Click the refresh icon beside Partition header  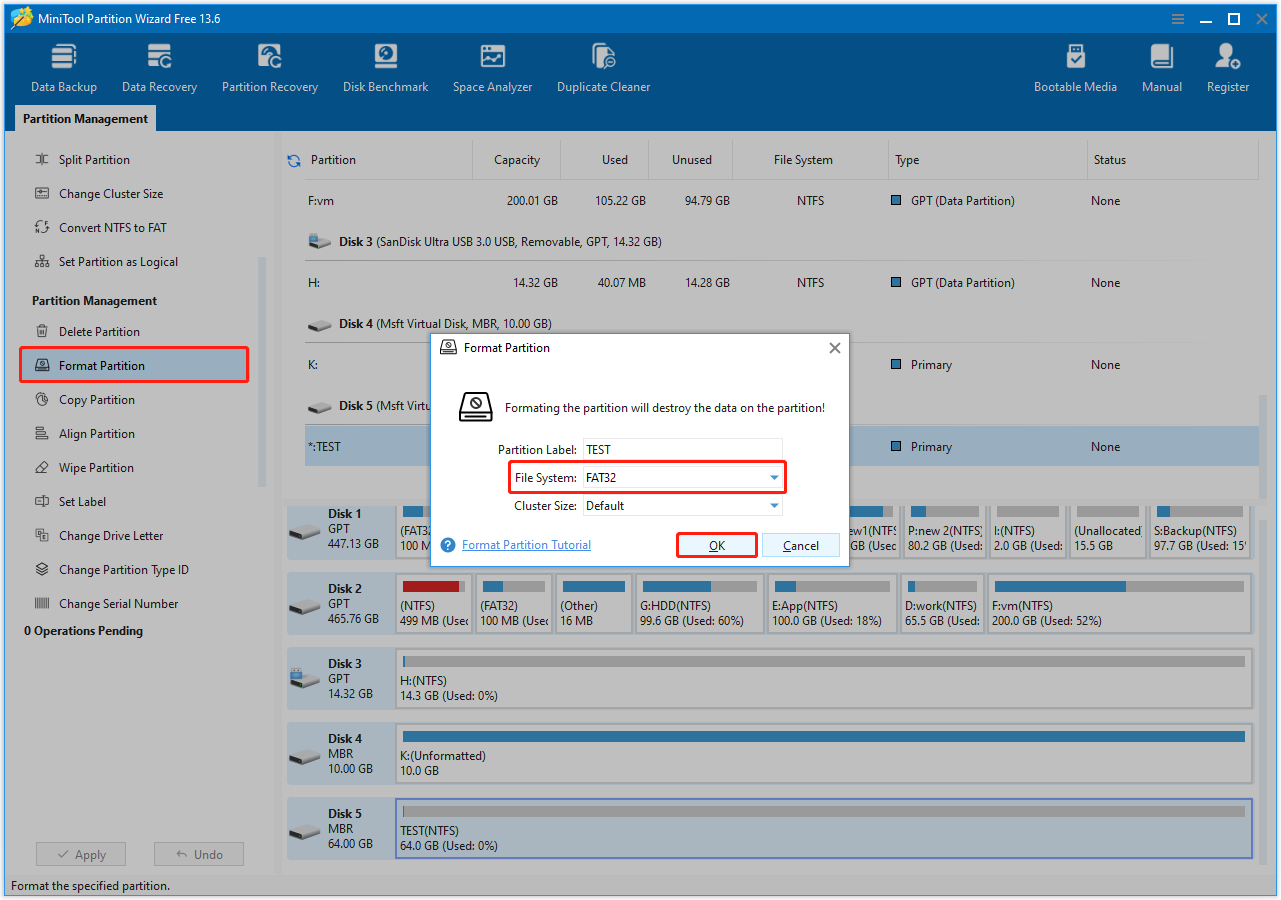tap(294, 160)
